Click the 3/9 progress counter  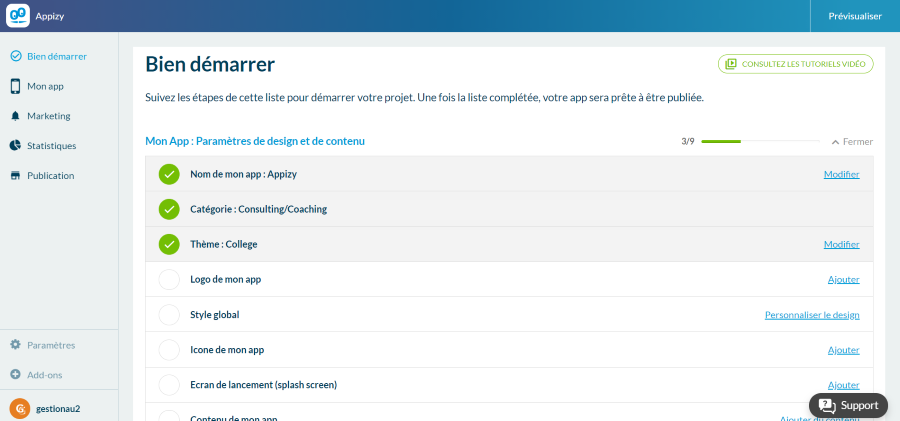coord(688,141)
